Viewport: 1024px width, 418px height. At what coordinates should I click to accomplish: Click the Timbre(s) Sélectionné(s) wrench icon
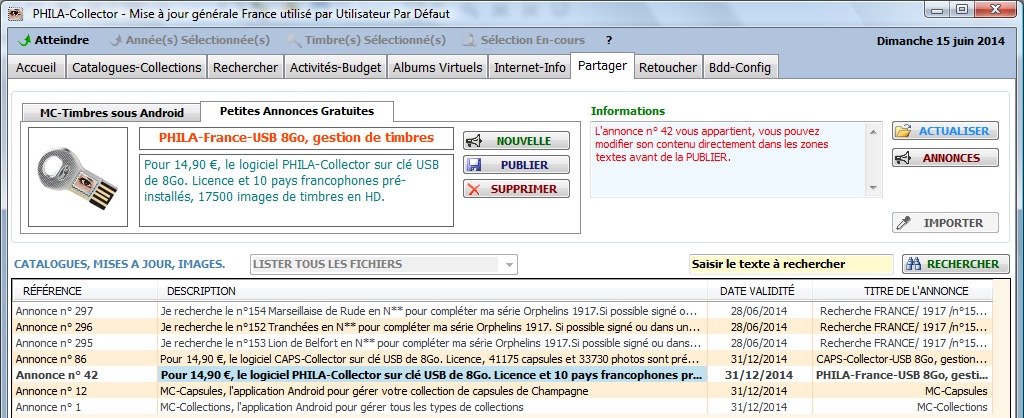coord(295,40)
